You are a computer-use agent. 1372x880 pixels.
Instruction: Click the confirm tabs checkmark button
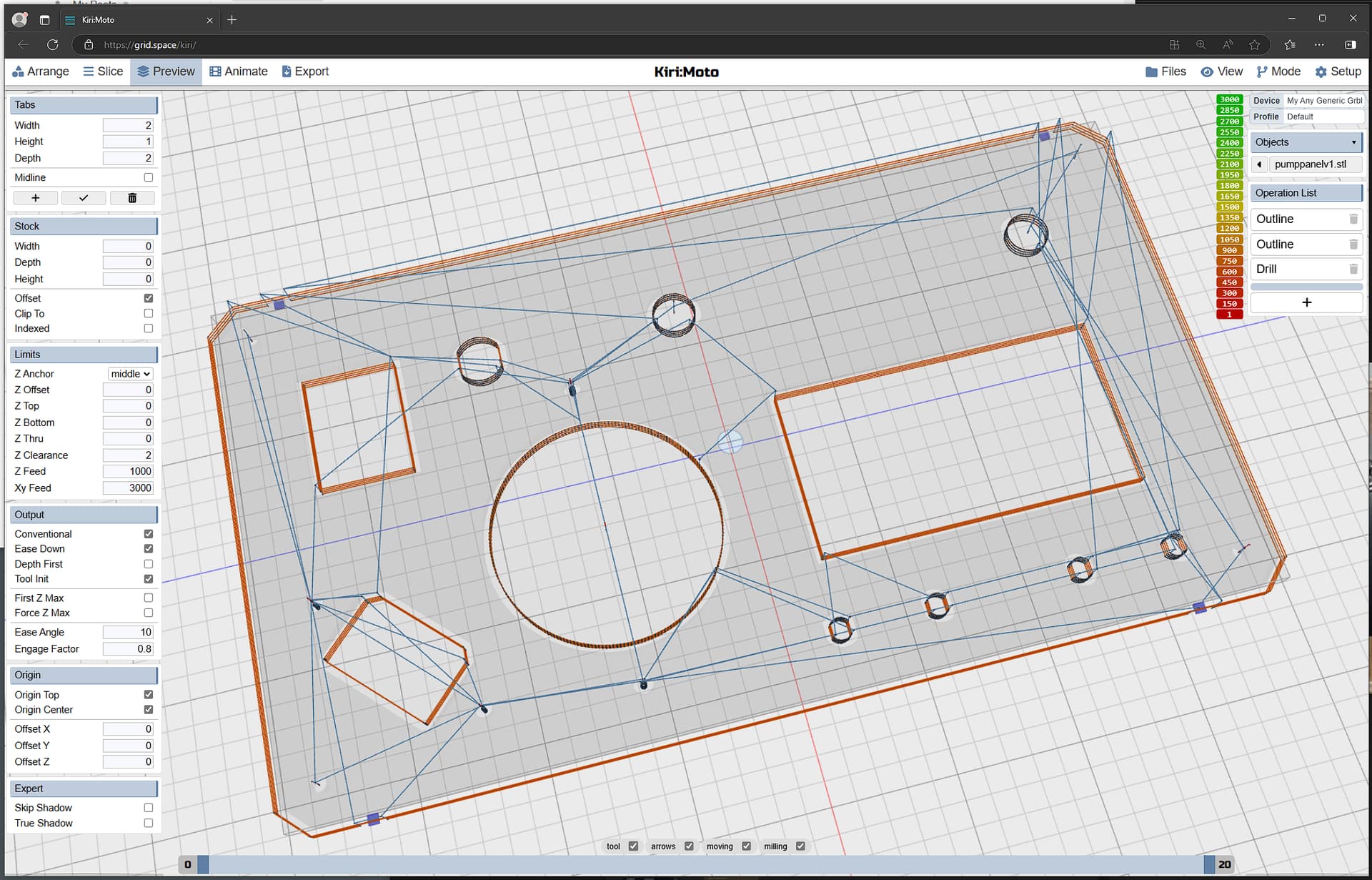tap(84, 198)
